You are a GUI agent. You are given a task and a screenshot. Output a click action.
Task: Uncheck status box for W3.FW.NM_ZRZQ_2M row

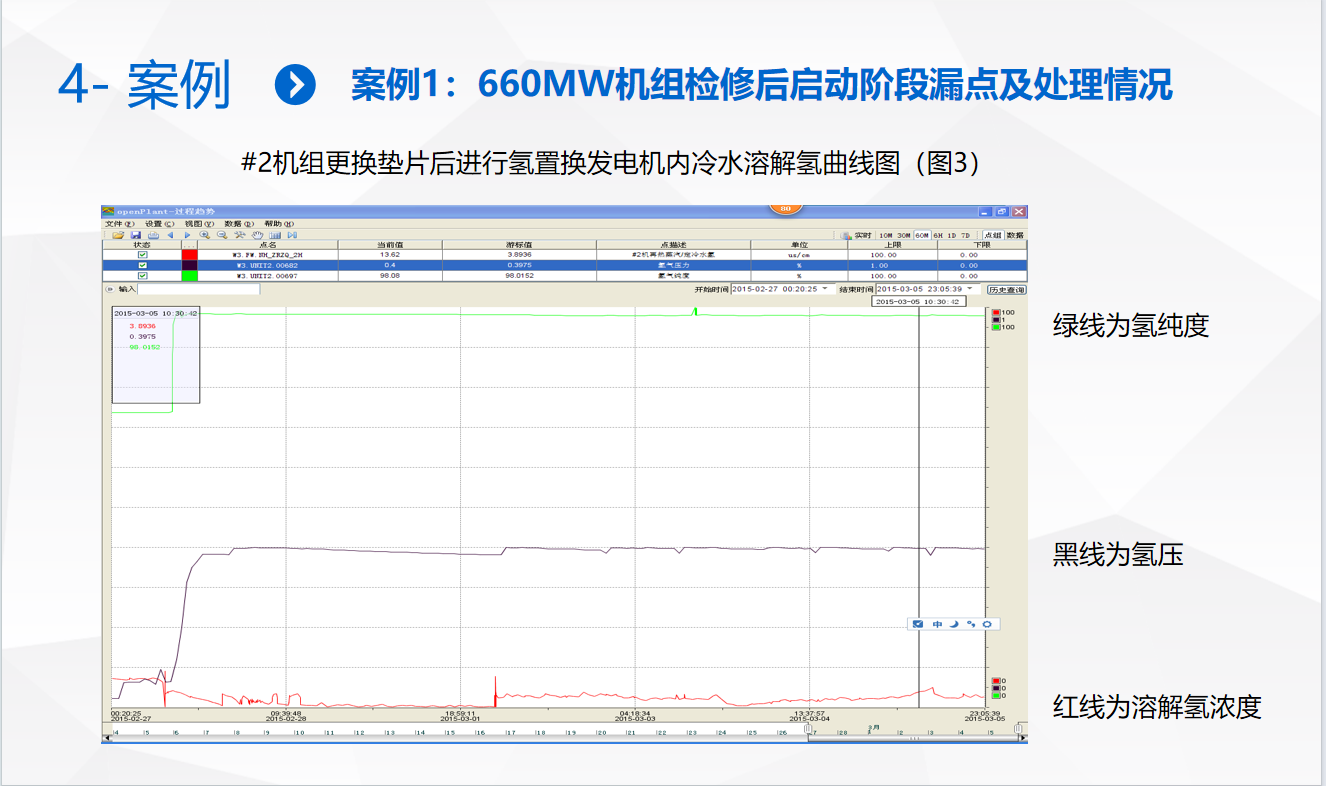[x=142, y=255]
